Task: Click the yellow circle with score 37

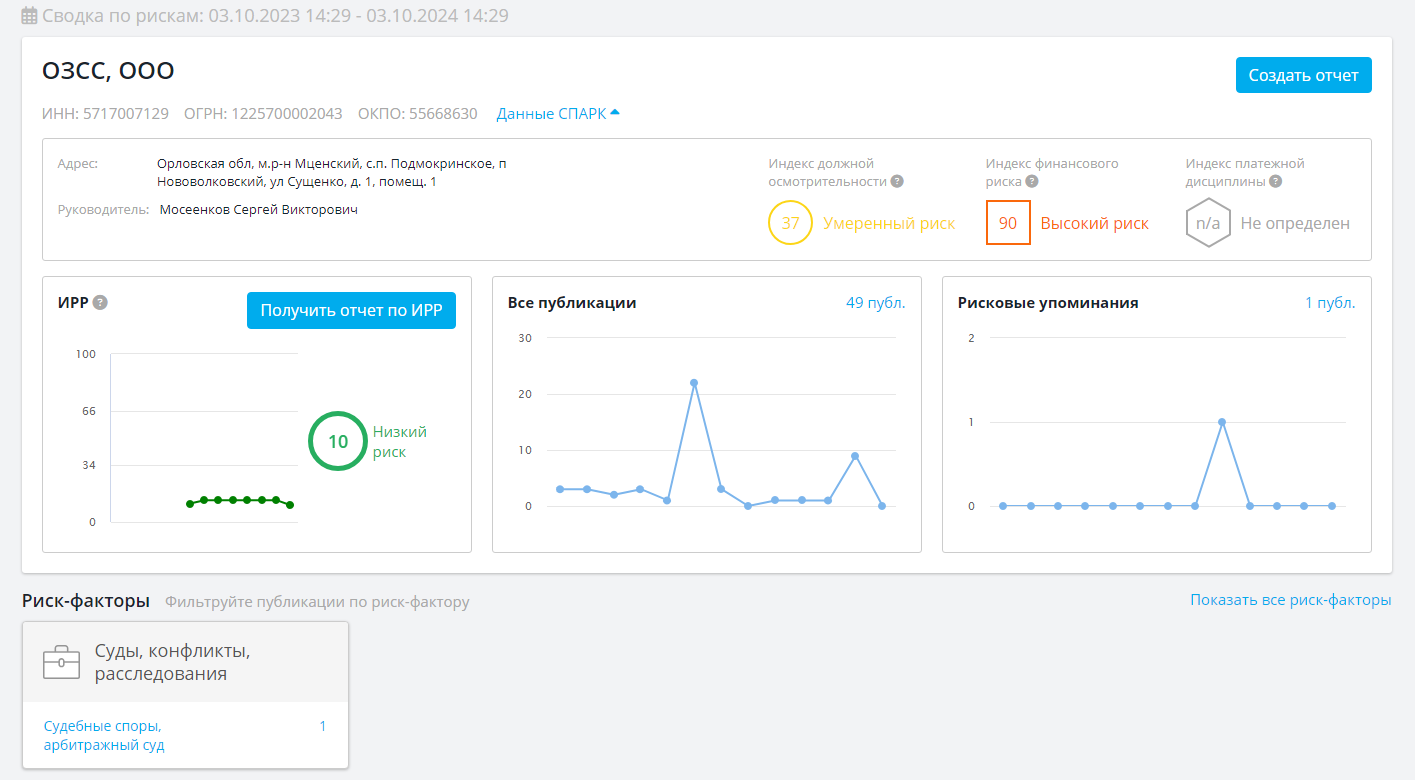Action: pyautogui.click(x=790, y=223)
